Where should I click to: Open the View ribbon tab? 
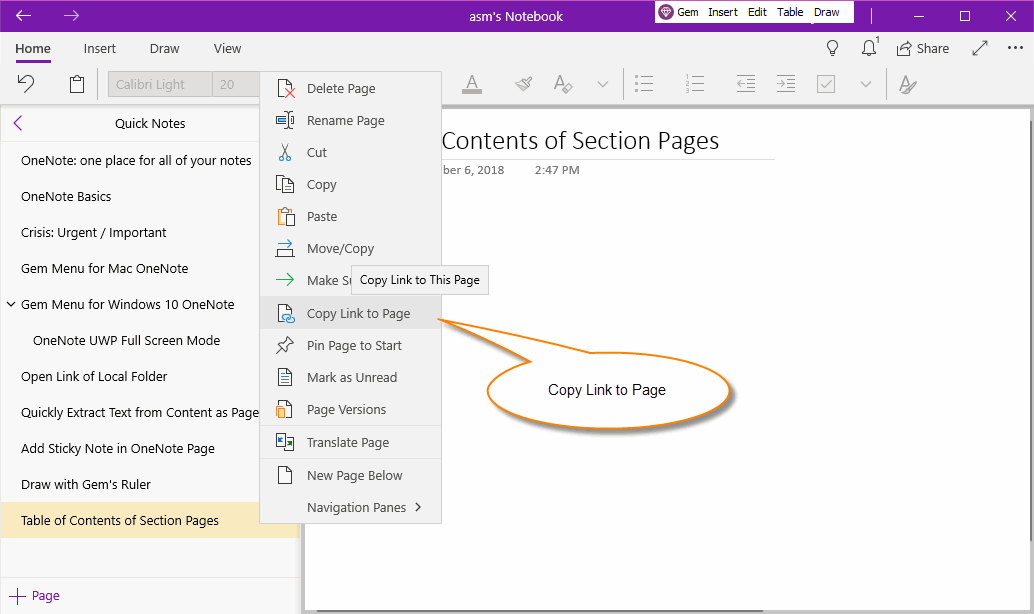click(x=228, y=49)
